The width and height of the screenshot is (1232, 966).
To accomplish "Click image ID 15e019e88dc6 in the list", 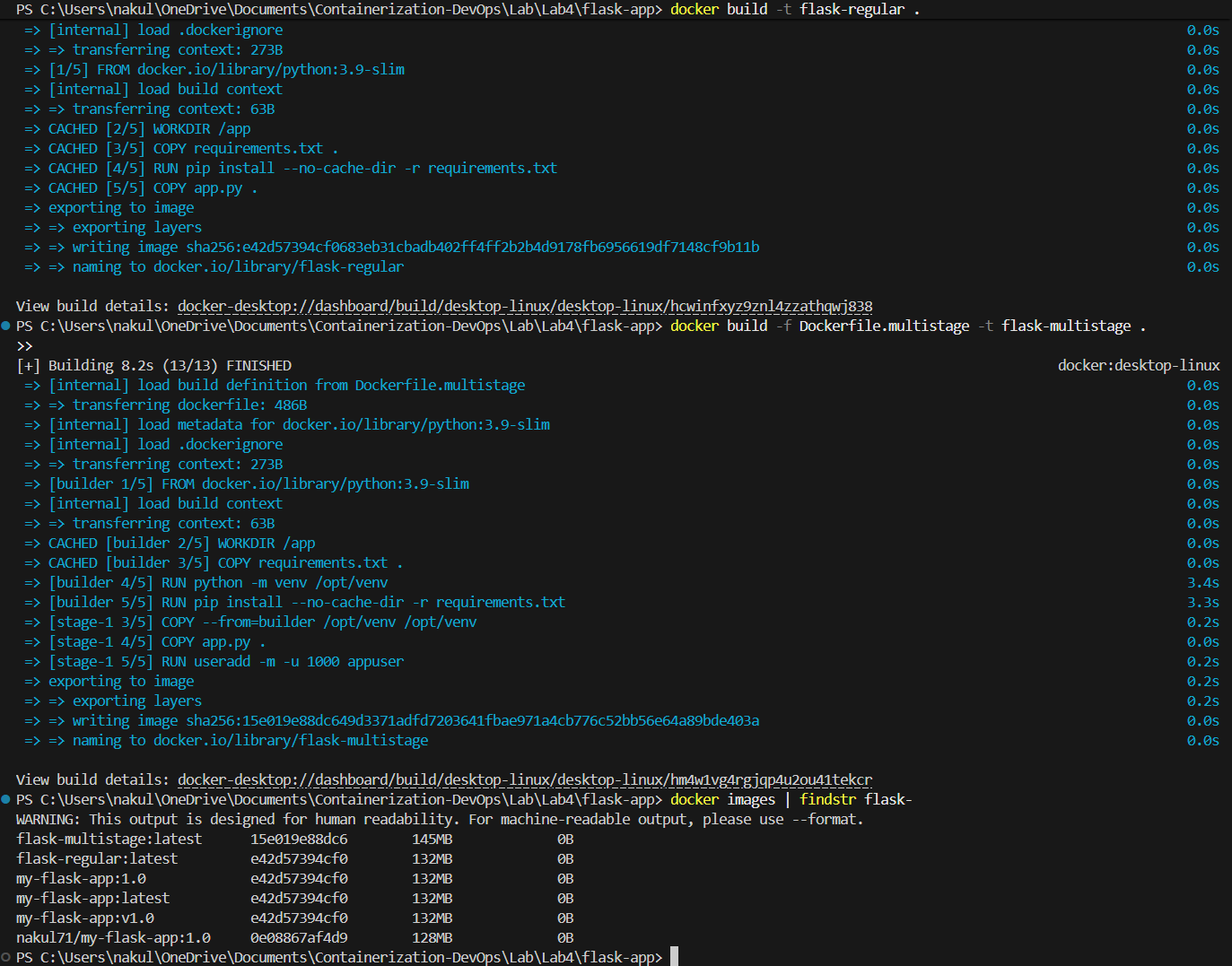I will point(299,840).
